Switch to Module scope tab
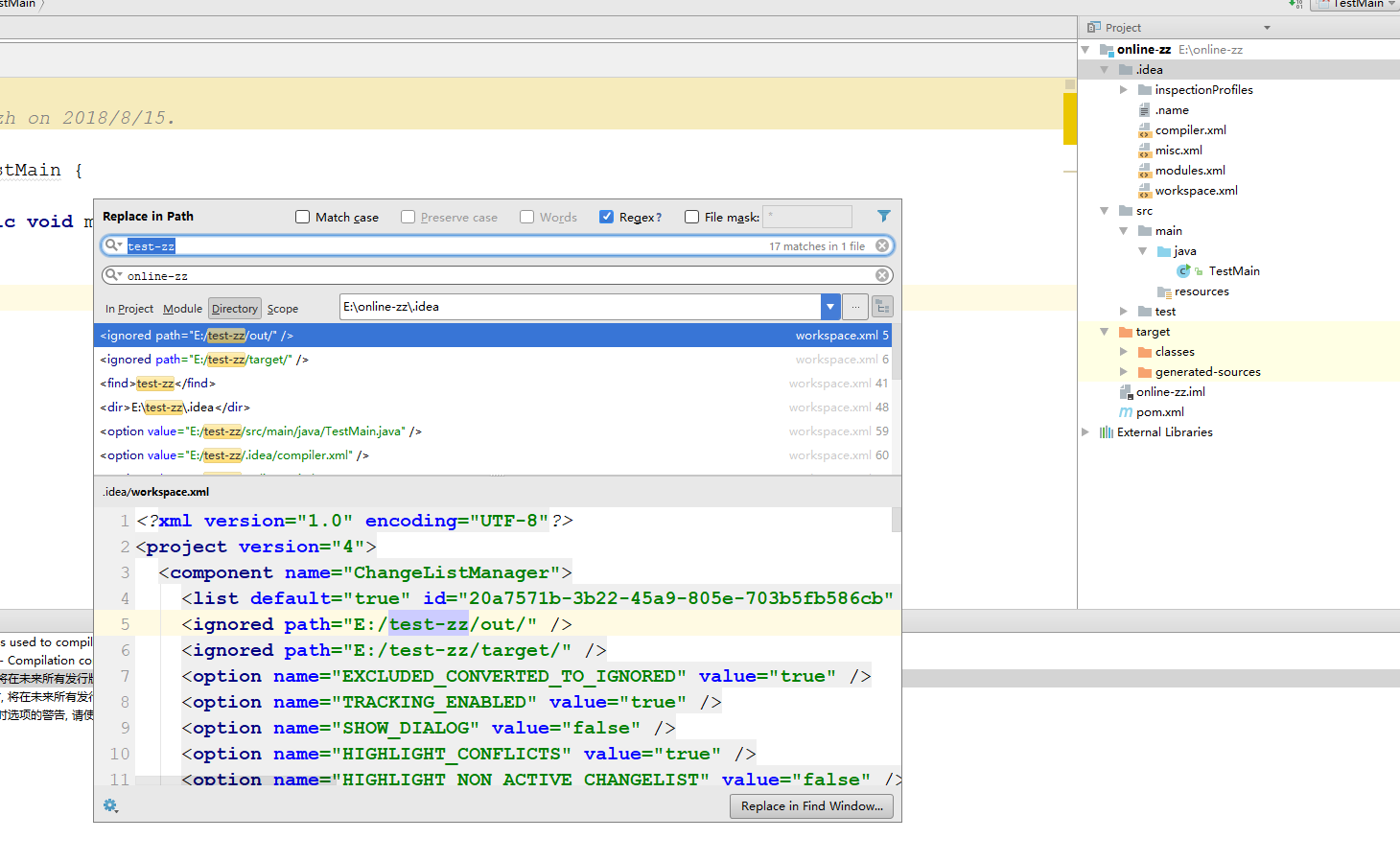Viewport: 1400px width, 862px height. click(x=182, y=309)
